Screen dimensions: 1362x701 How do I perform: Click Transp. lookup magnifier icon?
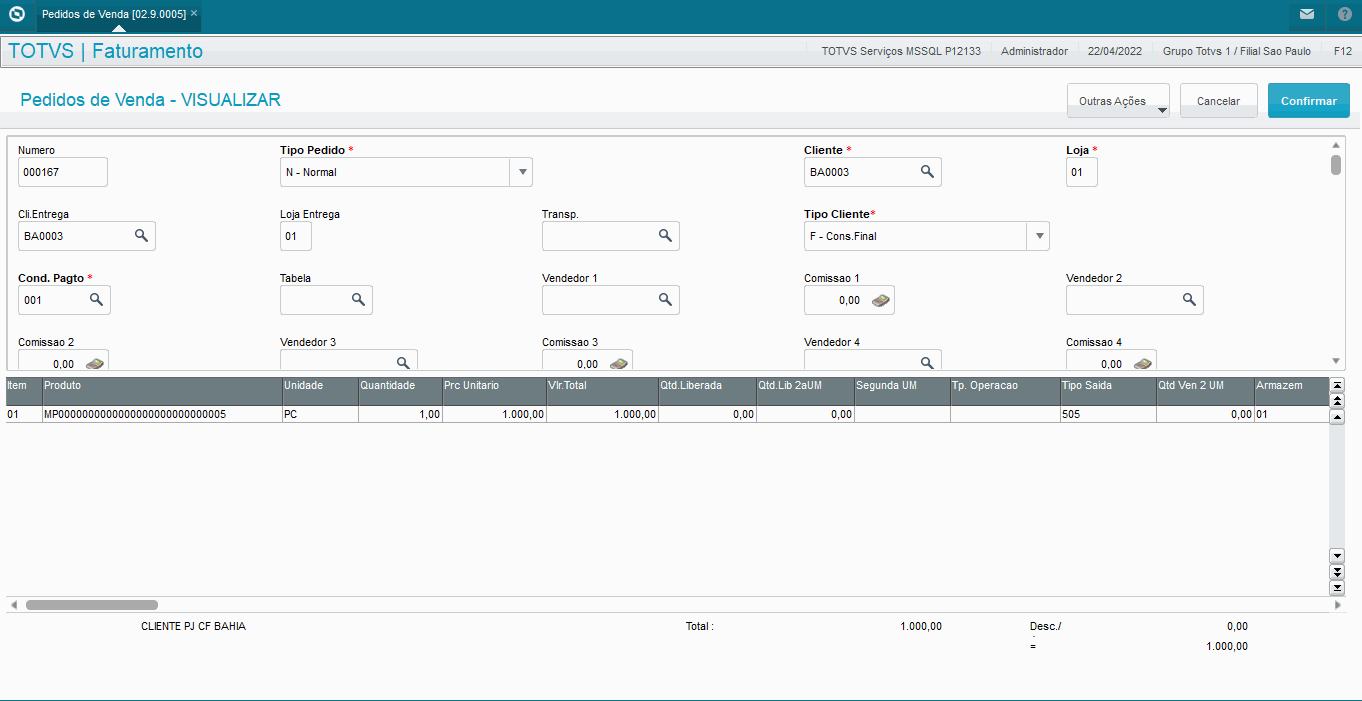(x=665, y=236)
